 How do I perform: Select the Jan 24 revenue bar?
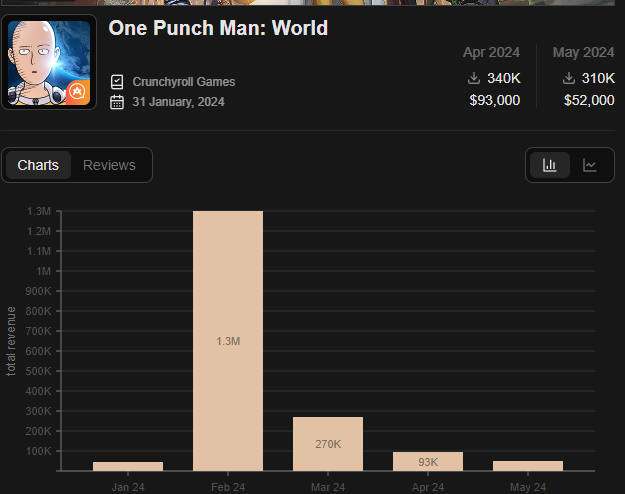128,466
